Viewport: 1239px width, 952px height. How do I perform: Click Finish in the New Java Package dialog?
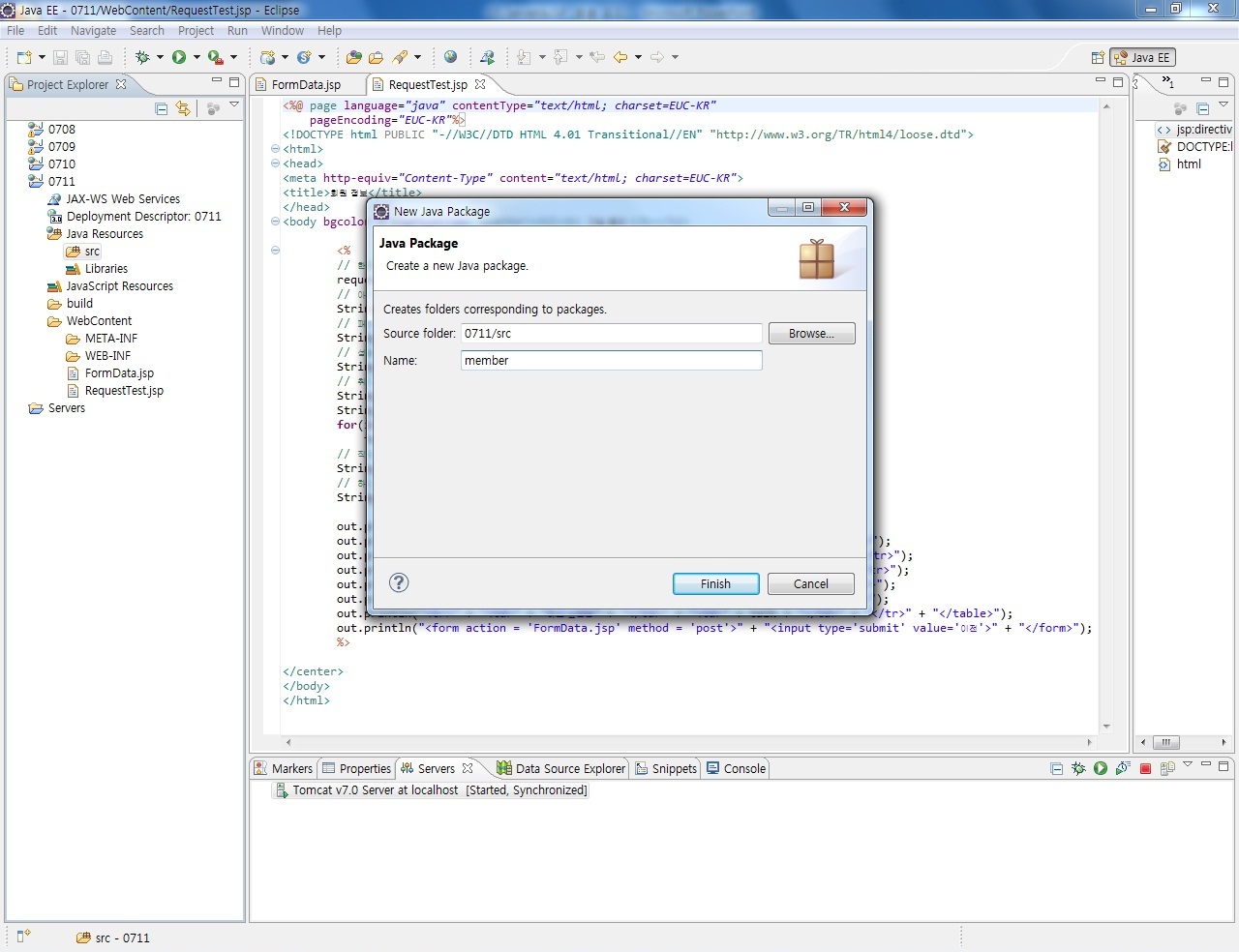[x=715, y=583]
